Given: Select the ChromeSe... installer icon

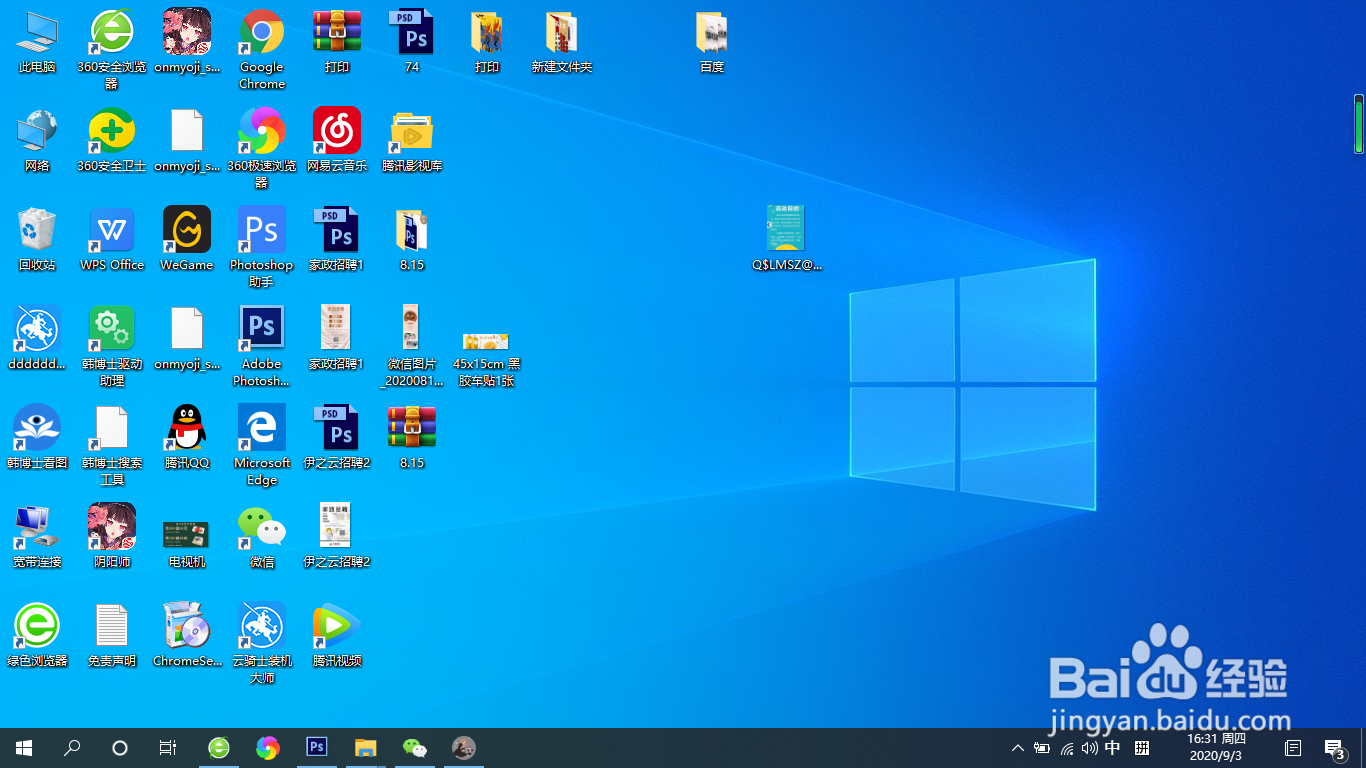Looking at the screenshot, I should click(187, 636).
